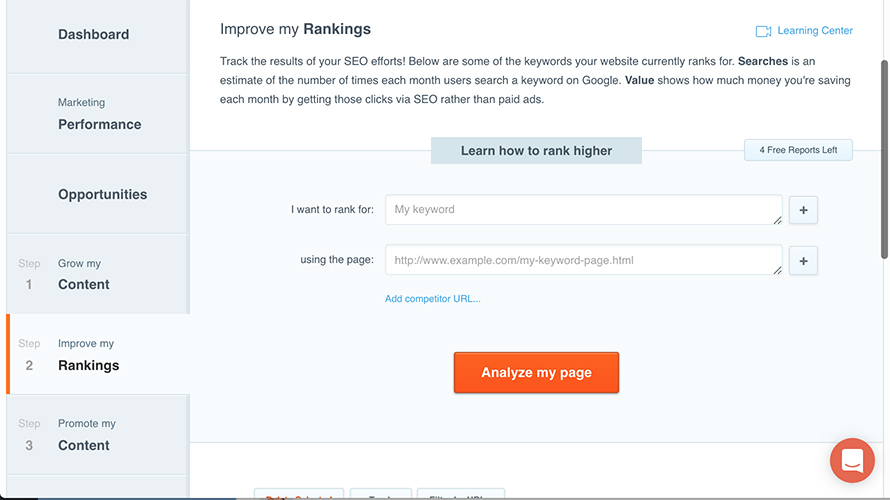Viewport: 890px width, 500px height.
Task: Click the Learning Center video camera icon
Action: tap(763, 31)
